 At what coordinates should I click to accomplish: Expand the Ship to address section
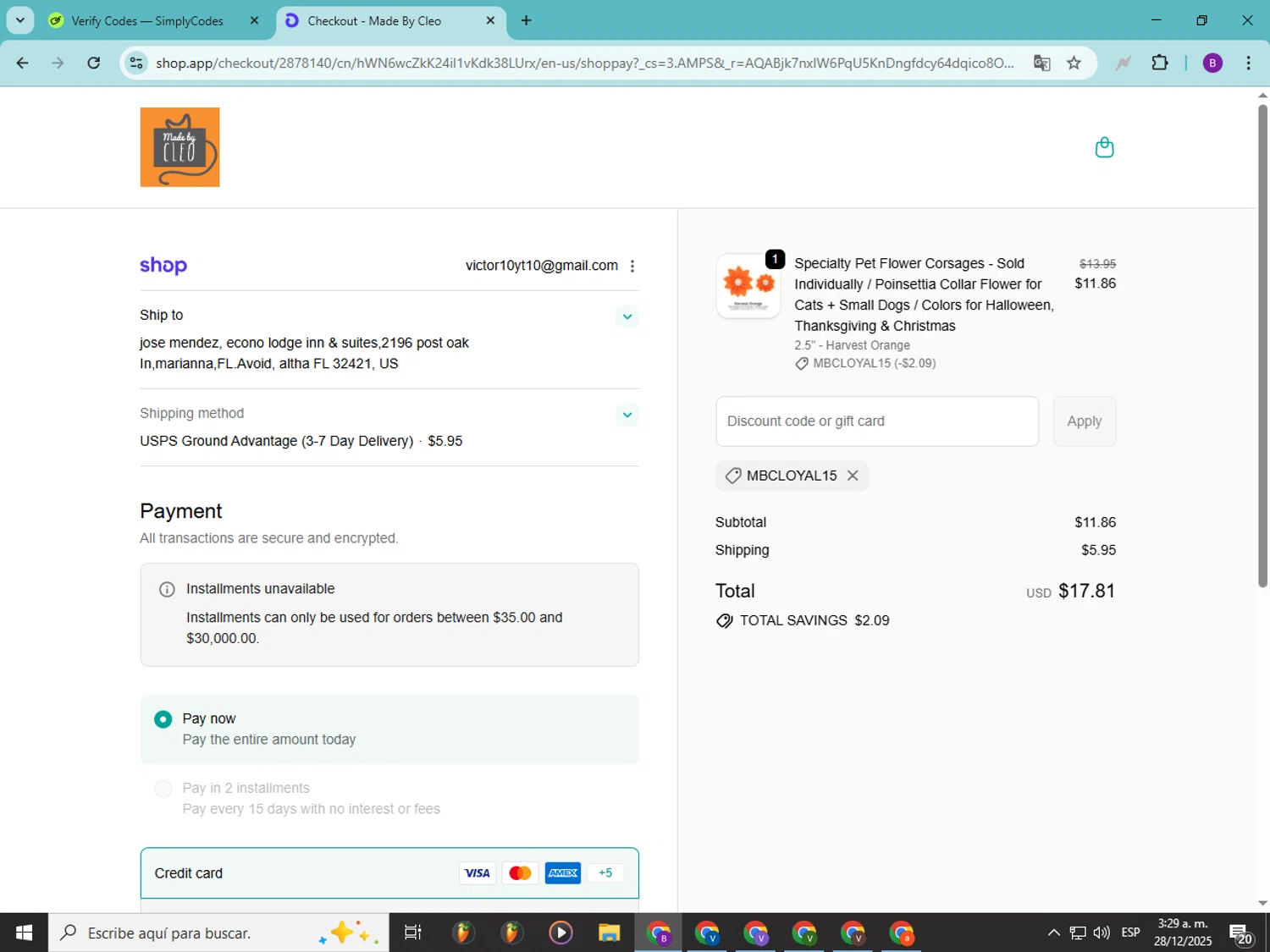click(627, 316)
